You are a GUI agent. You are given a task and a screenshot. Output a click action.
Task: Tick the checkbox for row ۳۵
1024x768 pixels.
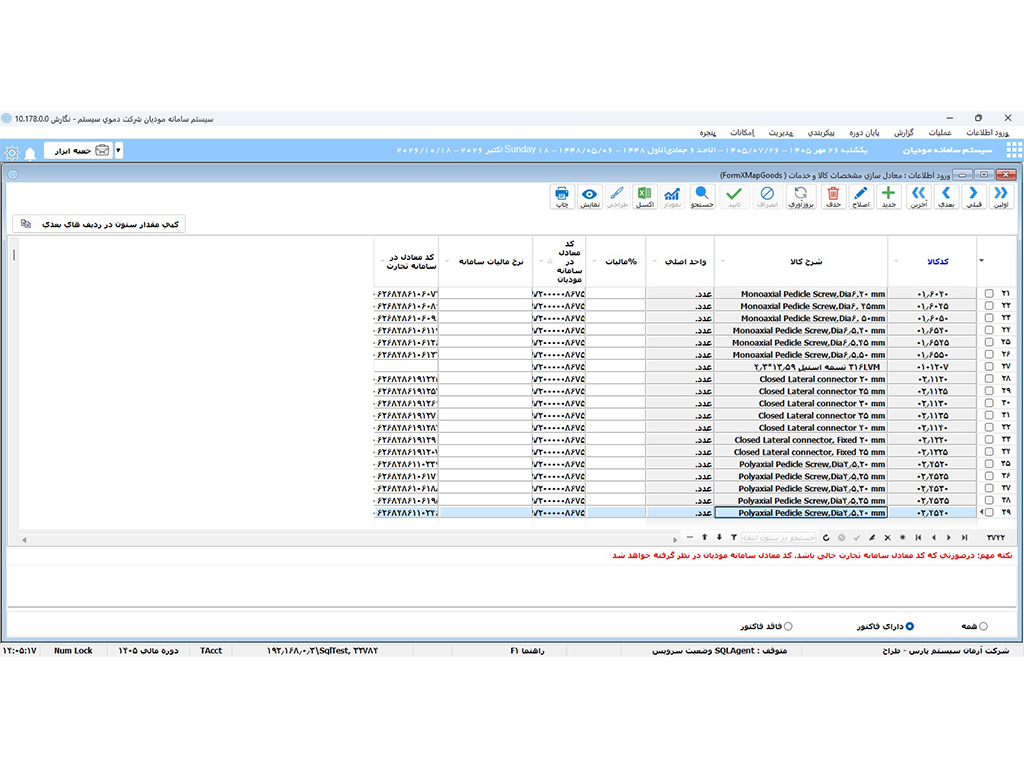[989, 464]
